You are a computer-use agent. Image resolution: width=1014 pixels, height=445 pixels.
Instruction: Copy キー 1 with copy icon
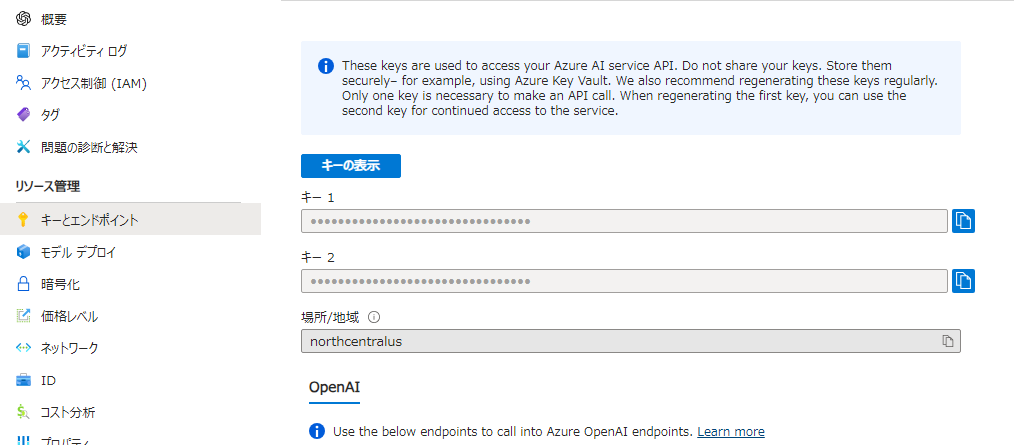(963, 221)
